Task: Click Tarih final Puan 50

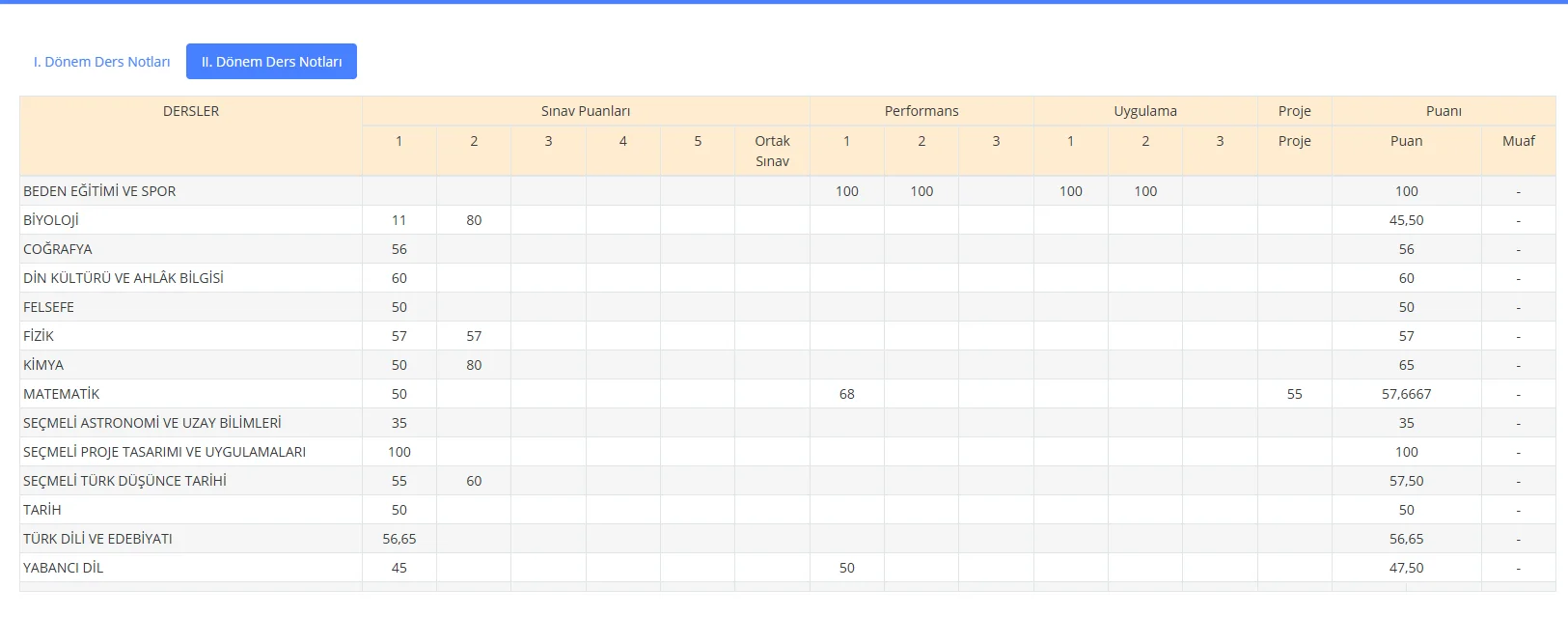Action: point(1407,510)
